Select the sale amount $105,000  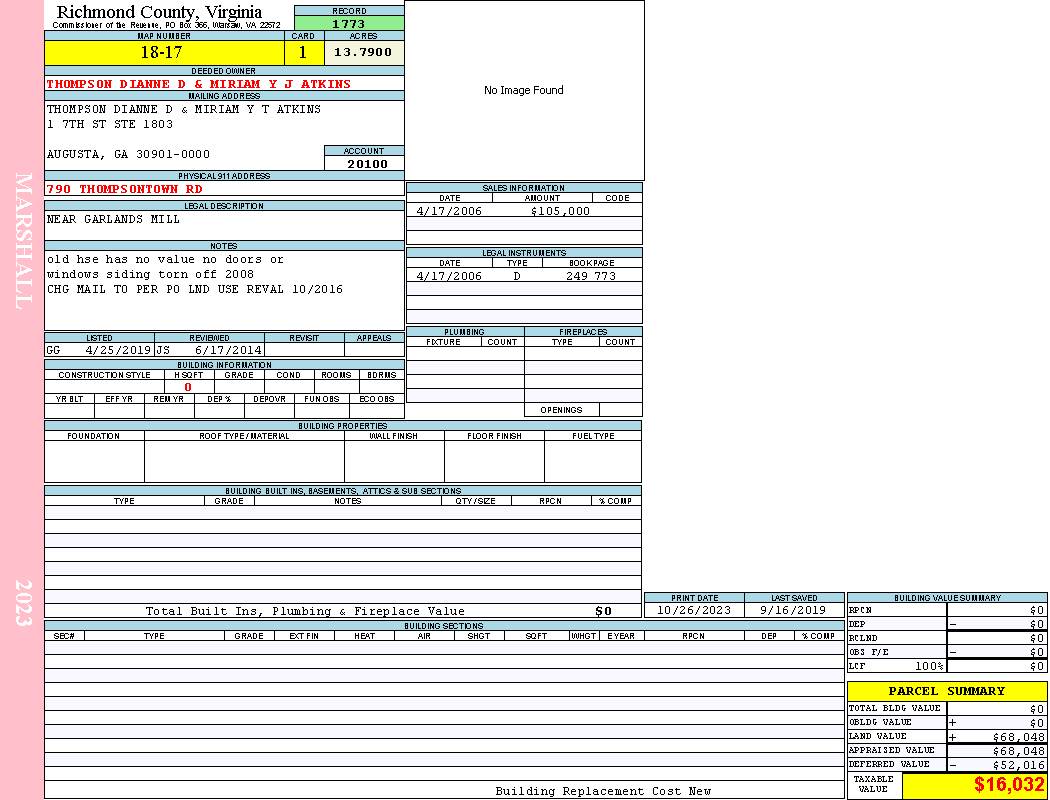[559, 211]
